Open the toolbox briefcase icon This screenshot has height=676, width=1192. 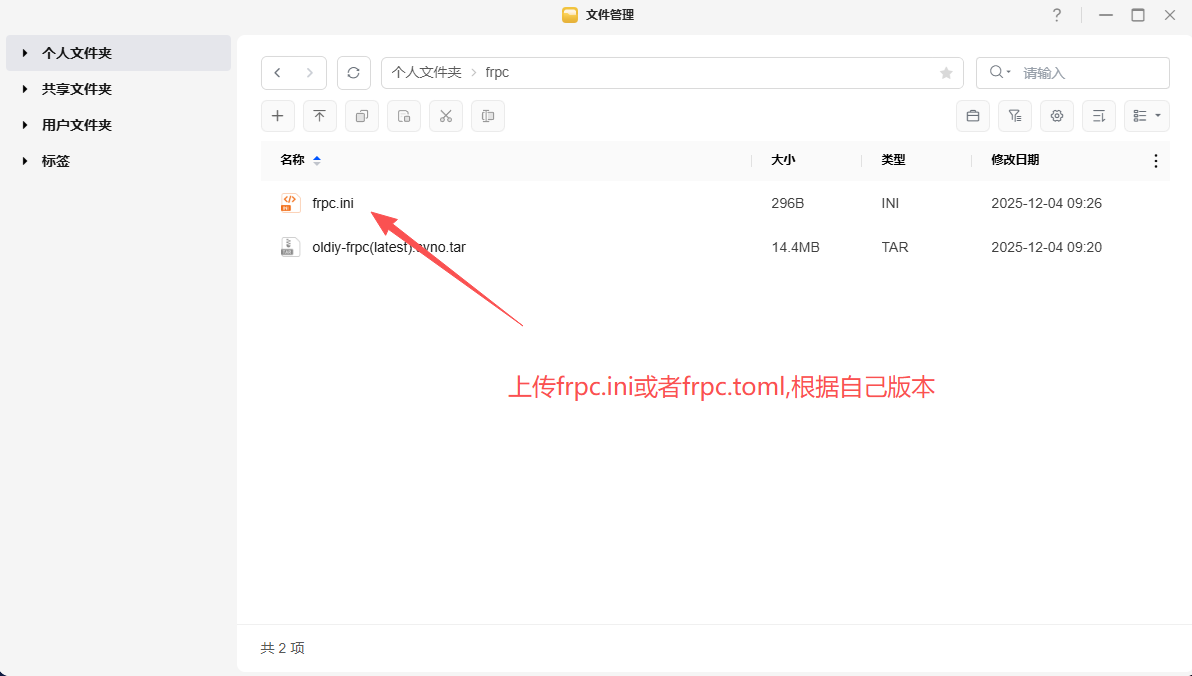pos(972,116)
